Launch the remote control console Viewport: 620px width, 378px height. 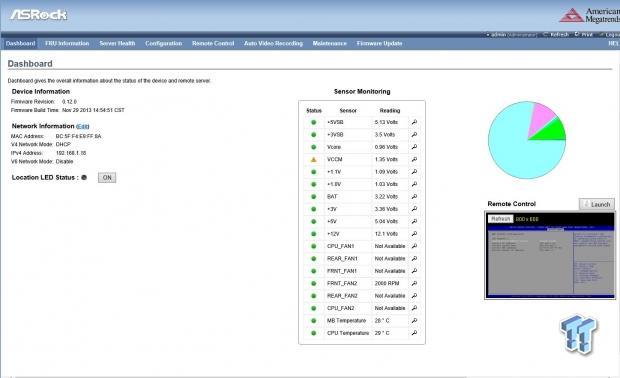click(x=597, y=204)
